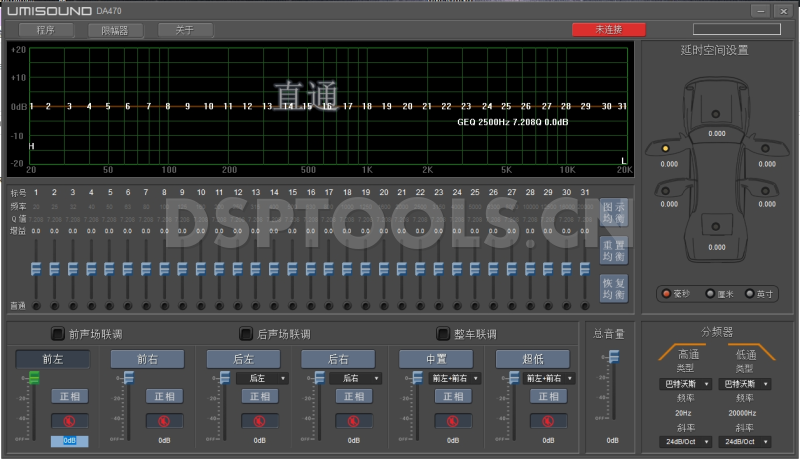Select 英寸 inches delay unit

tap(749, 294)
